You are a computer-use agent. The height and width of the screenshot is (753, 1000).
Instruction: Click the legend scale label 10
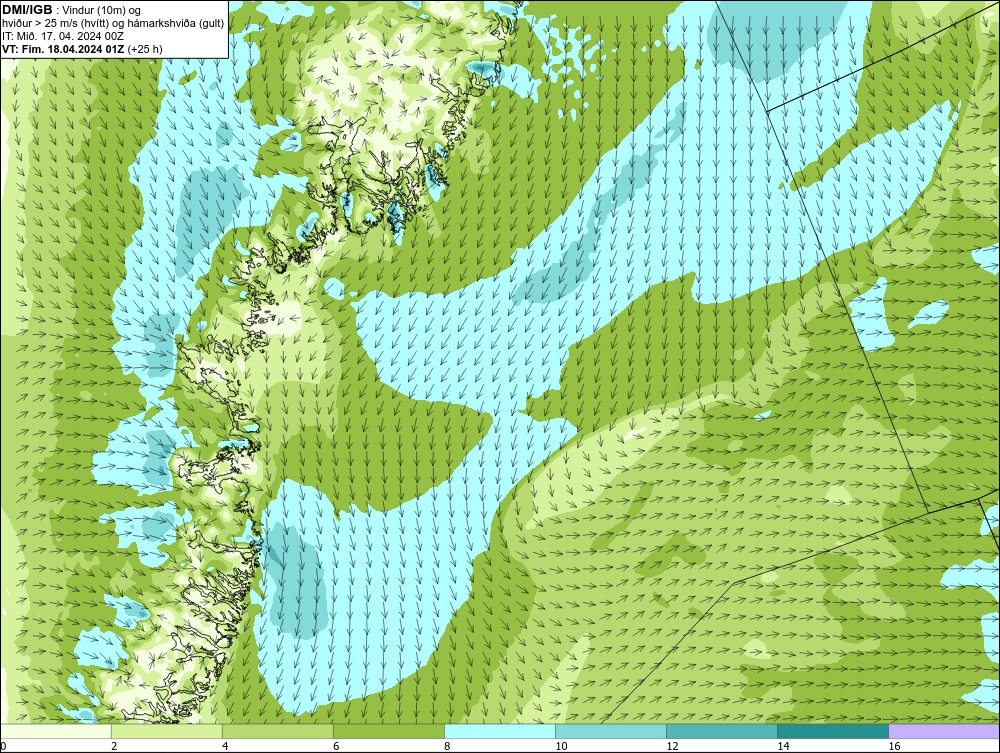(561, 746)
